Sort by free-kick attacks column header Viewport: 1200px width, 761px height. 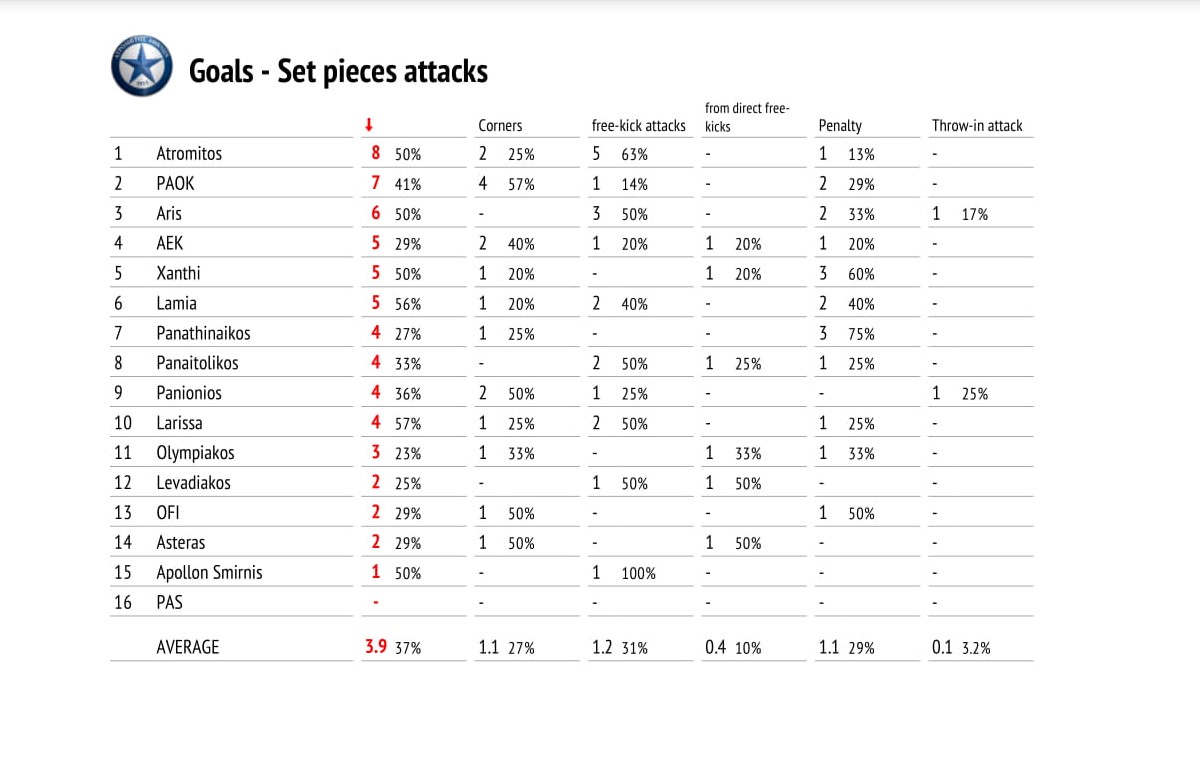coord(638,126)
